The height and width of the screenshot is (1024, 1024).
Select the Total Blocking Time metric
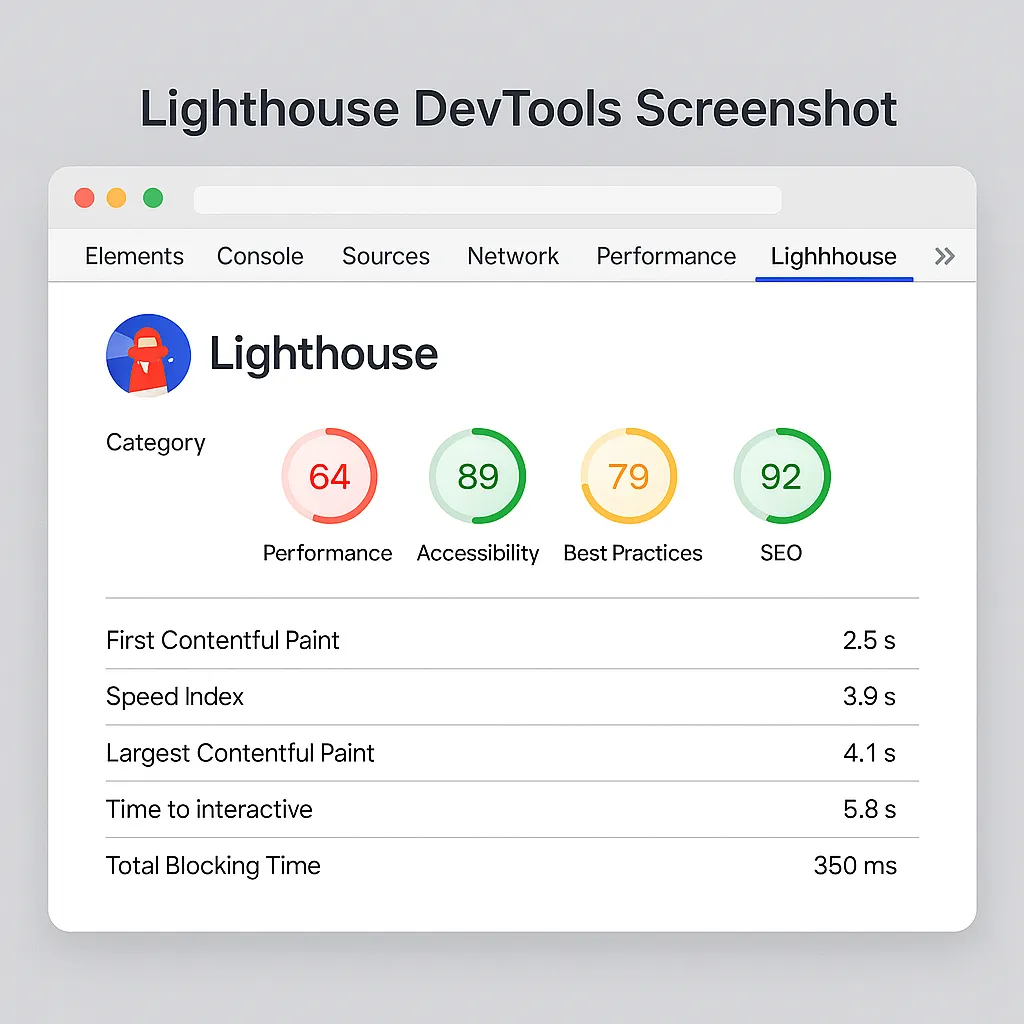click(x=512, y=866)
